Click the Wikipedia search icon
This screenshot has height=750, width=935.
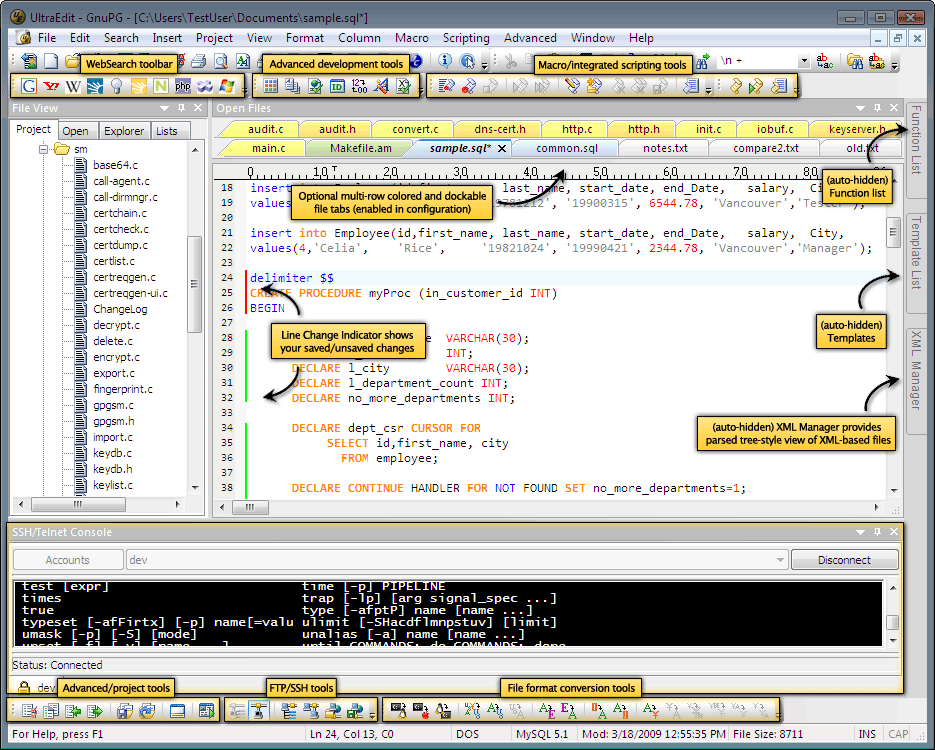click(x=73, y=87)
